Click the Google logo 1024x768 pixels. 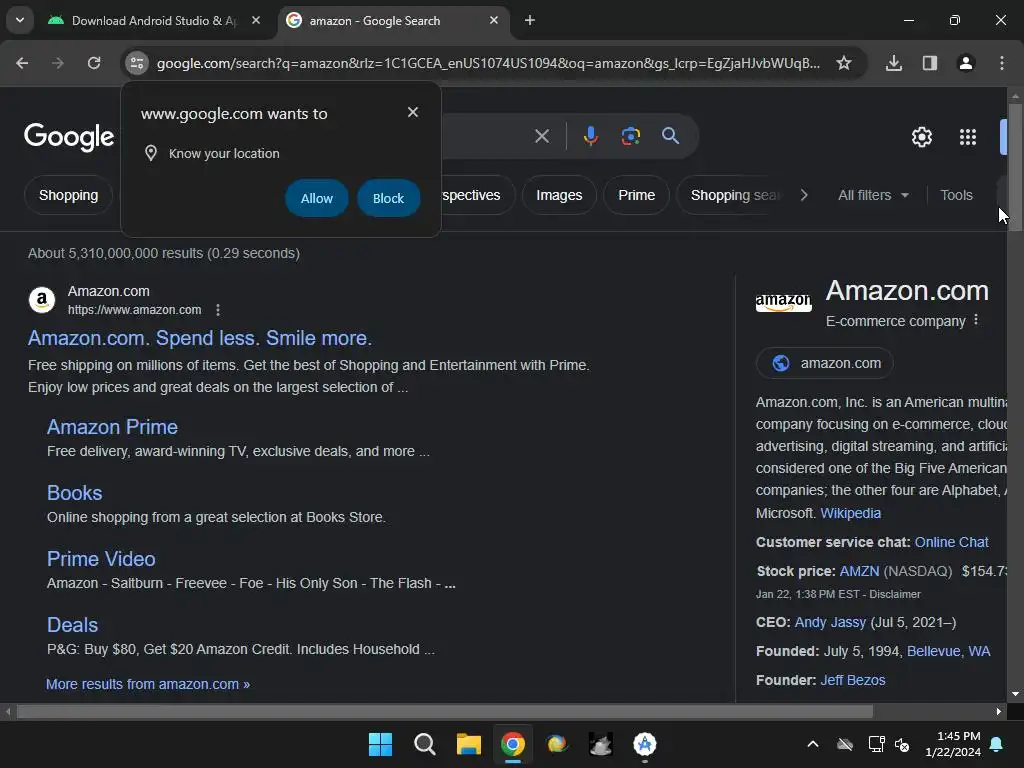point(69,137)
